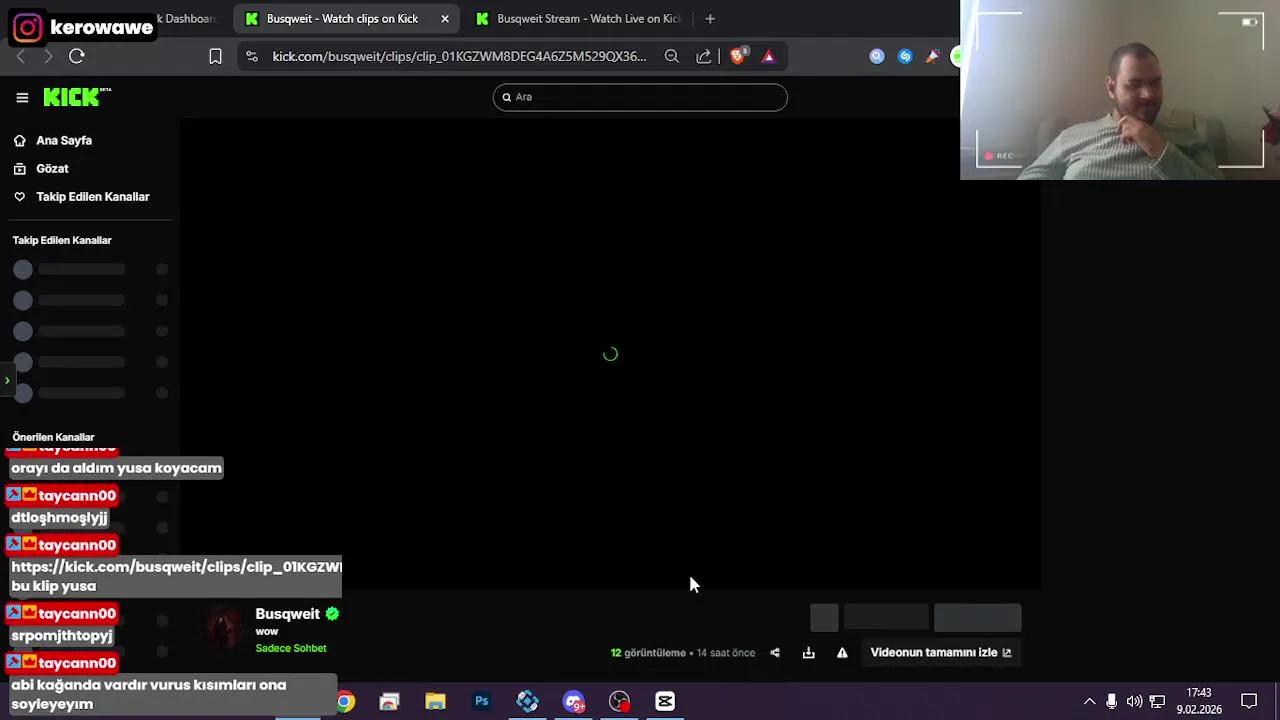1280x720 pixels.
Task: Open the Sadece Sohbet category link
Action: coord(291,648)
